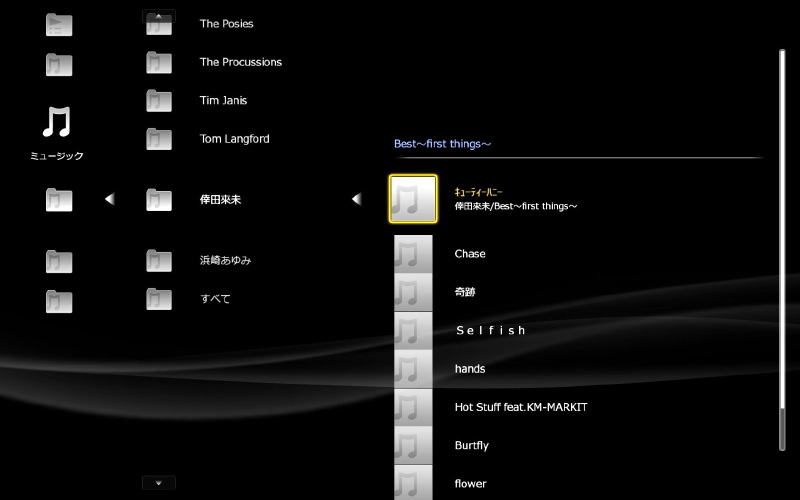This screenshot has height=500, width=800.
Task: Select the folder icon beside The Procussions
Action: (159, 62)
